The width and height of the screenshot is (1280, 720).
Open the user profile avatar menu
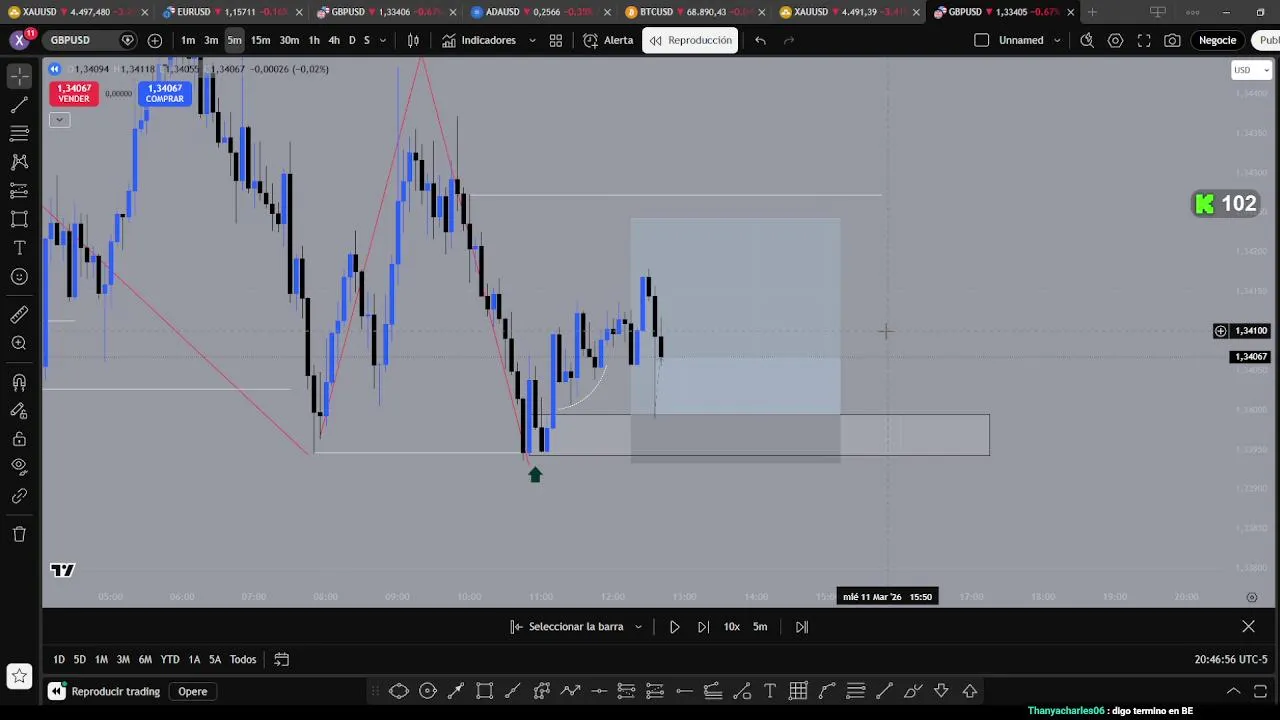[x=19, y=40]
